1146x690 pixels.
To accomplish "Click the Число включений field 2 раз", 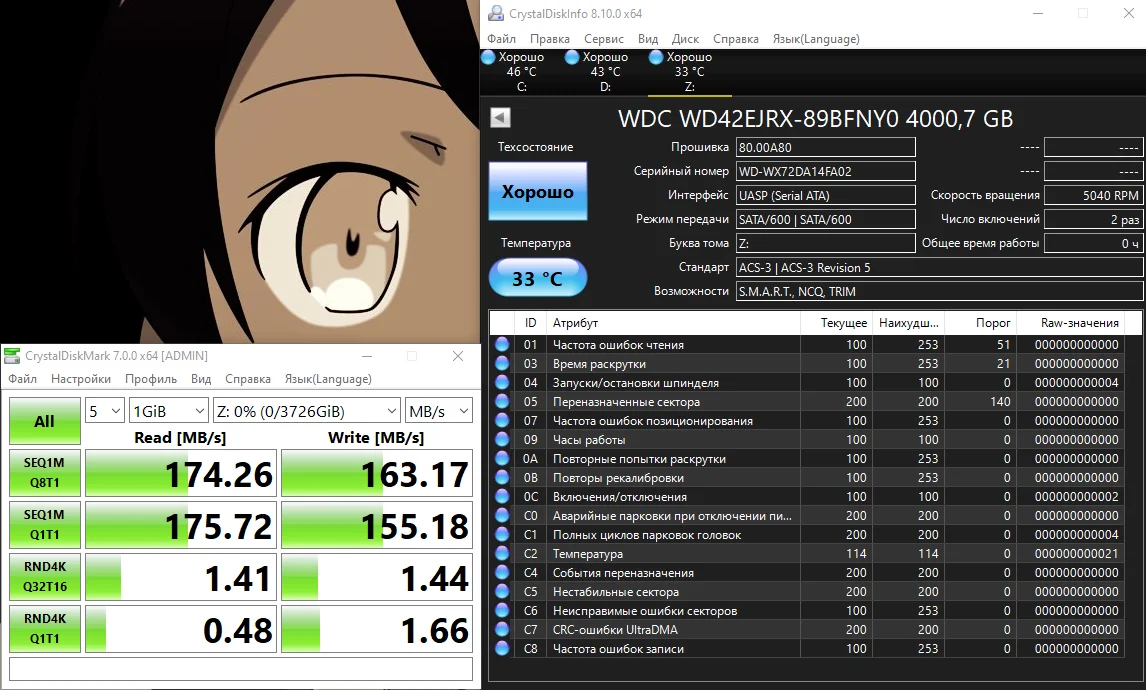I will coord(1093,219).
